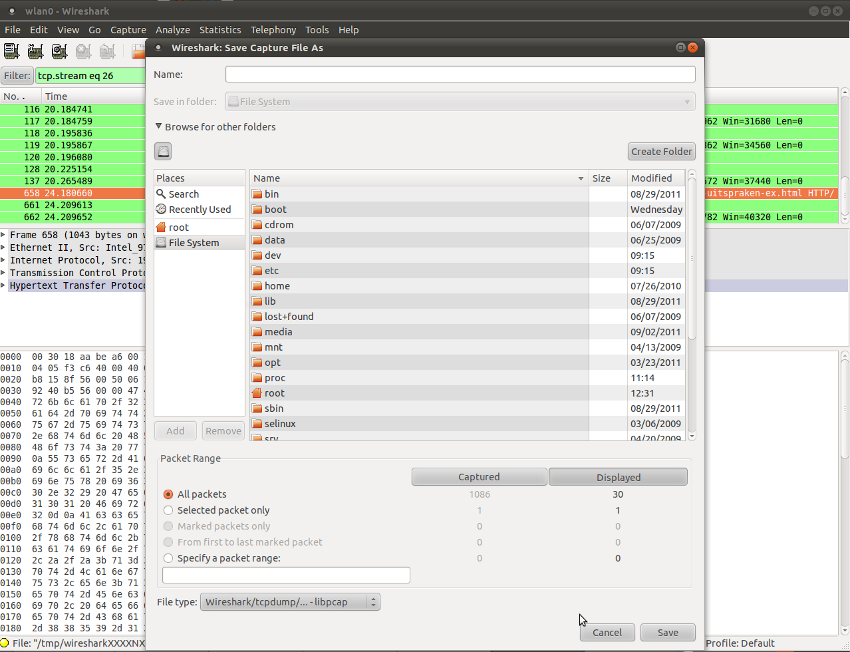The image size is (850, 652).
Task: Click the bin folder icon
Action: 257,194
